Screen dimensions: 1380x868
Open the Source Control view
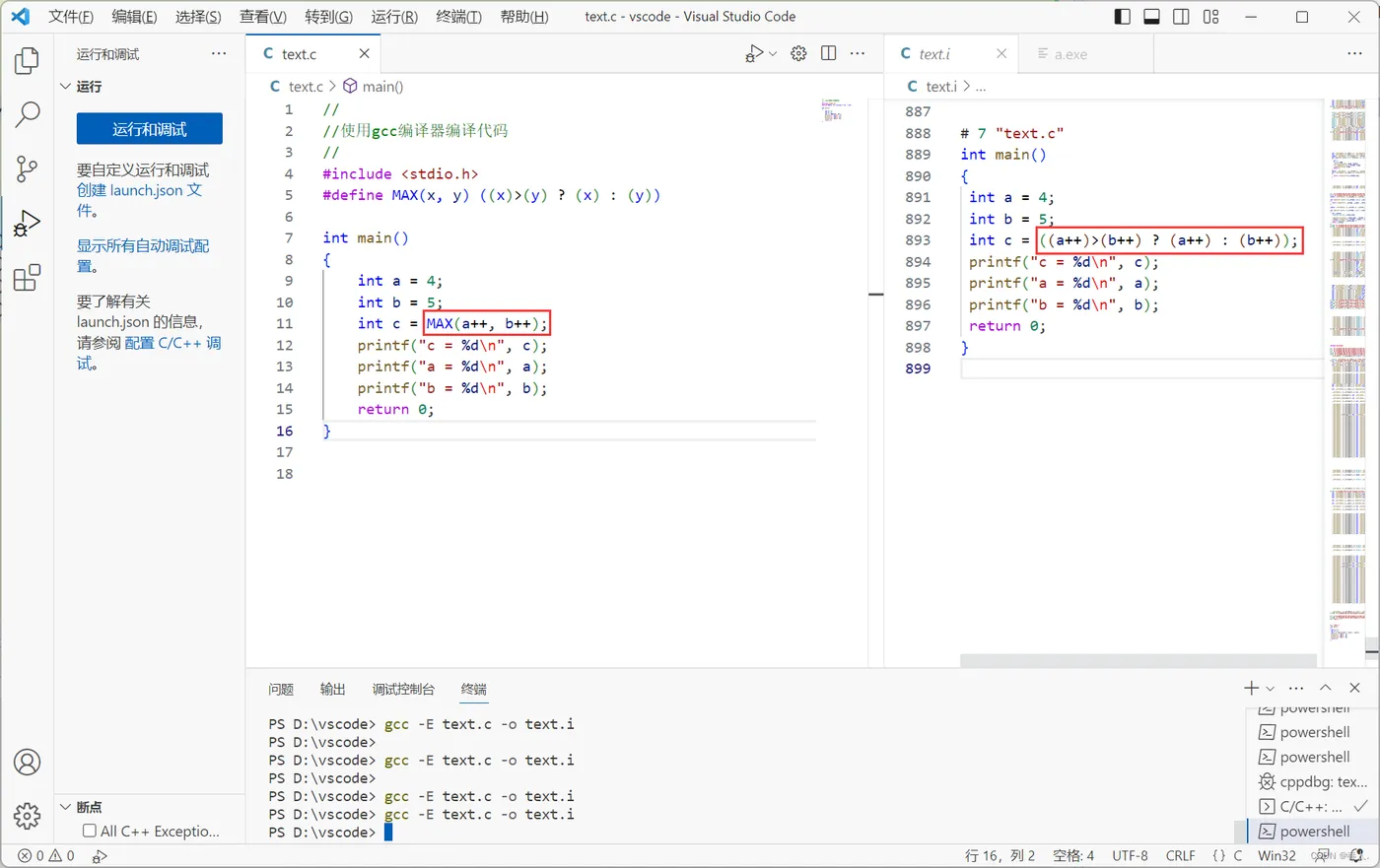click(x=27, y=168)
